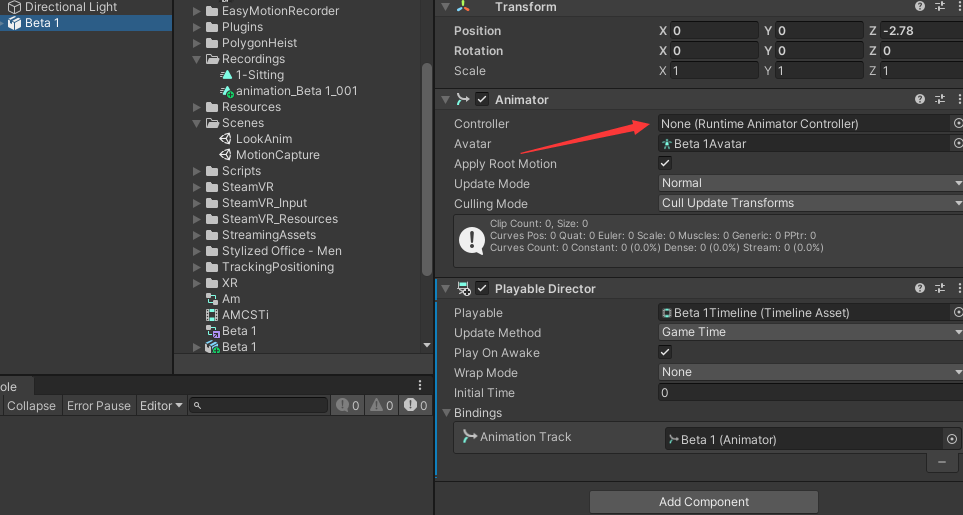Screen dimensions: 963x515
Task: Select the XR folder
Action: point(222,283)
